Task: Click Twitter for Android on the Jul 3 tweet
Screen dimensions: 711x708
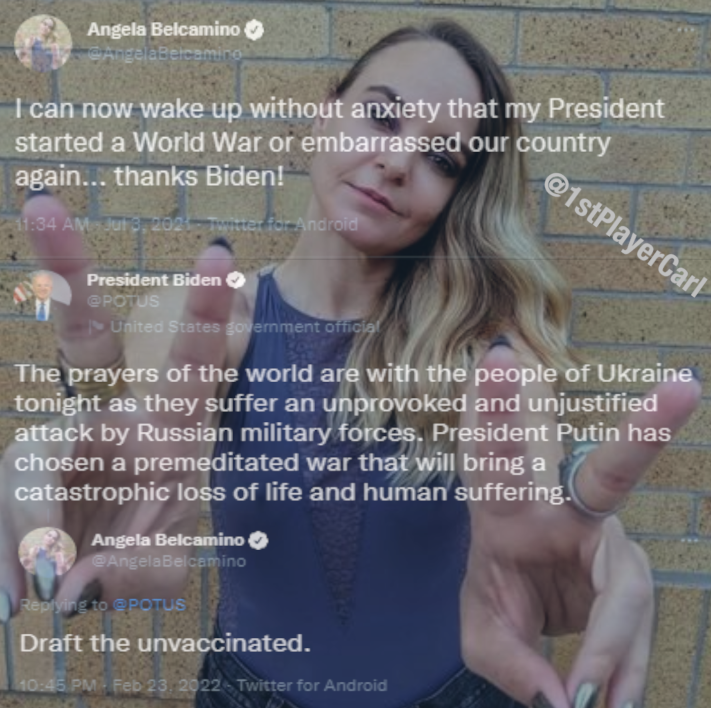Action: point(283,224)
